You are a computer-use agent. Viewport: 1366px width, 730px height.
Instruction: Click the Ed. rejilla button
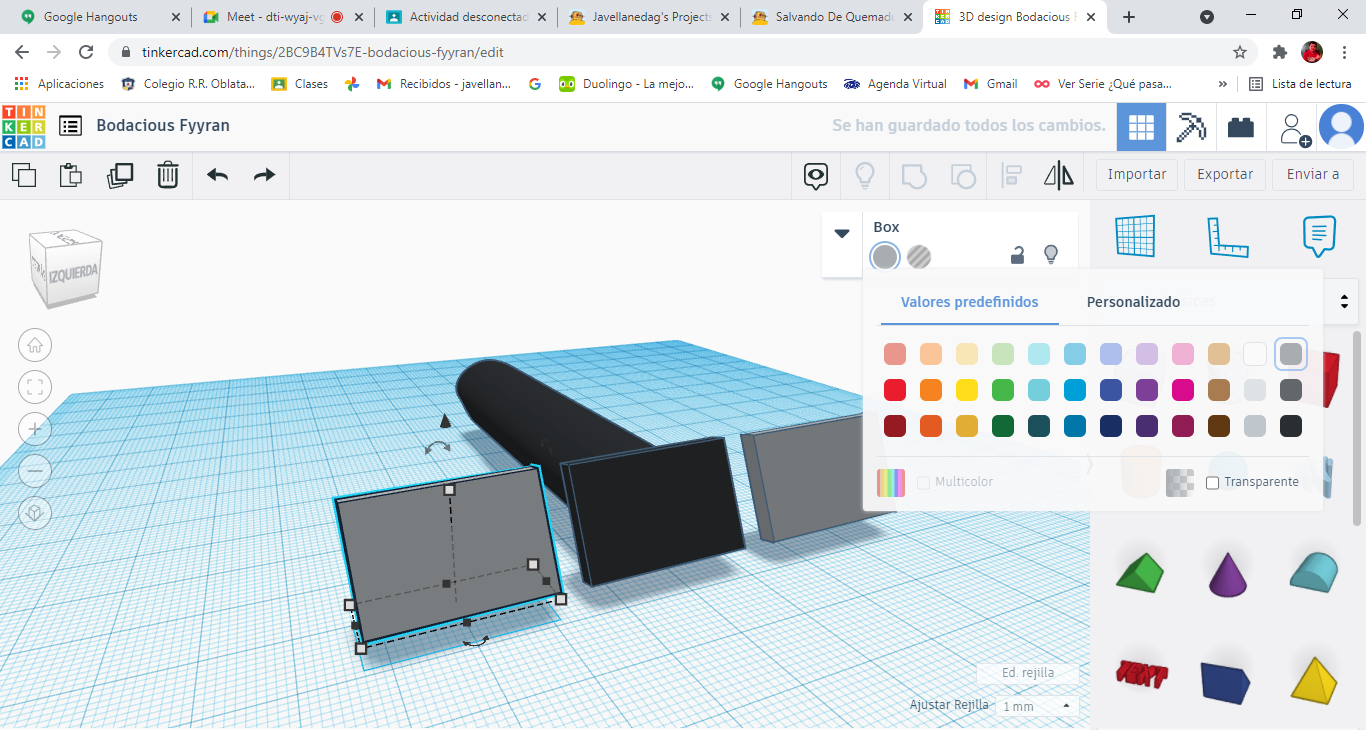pos(1028,673)
